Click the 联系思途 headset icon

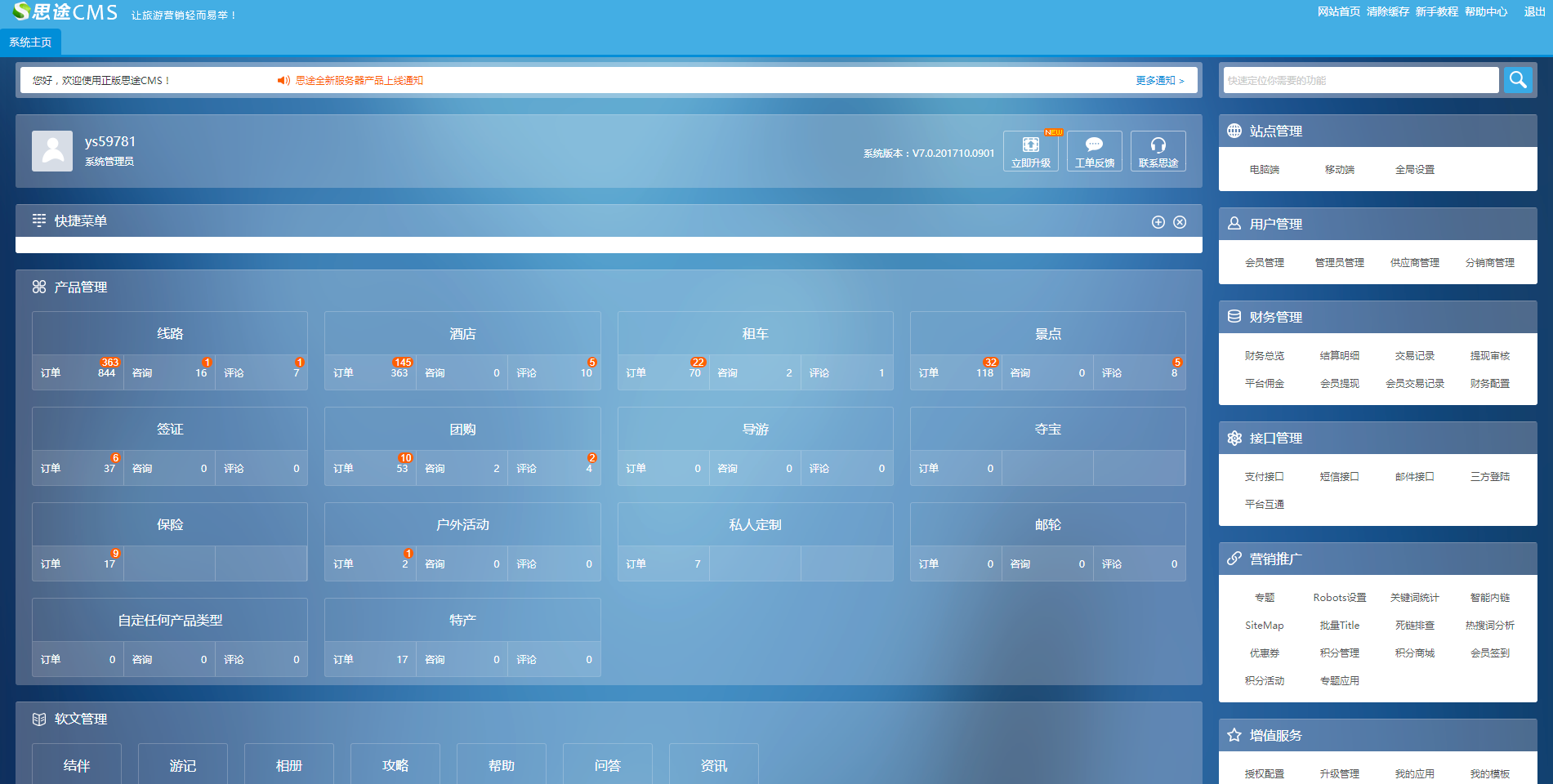[1158, 145]
